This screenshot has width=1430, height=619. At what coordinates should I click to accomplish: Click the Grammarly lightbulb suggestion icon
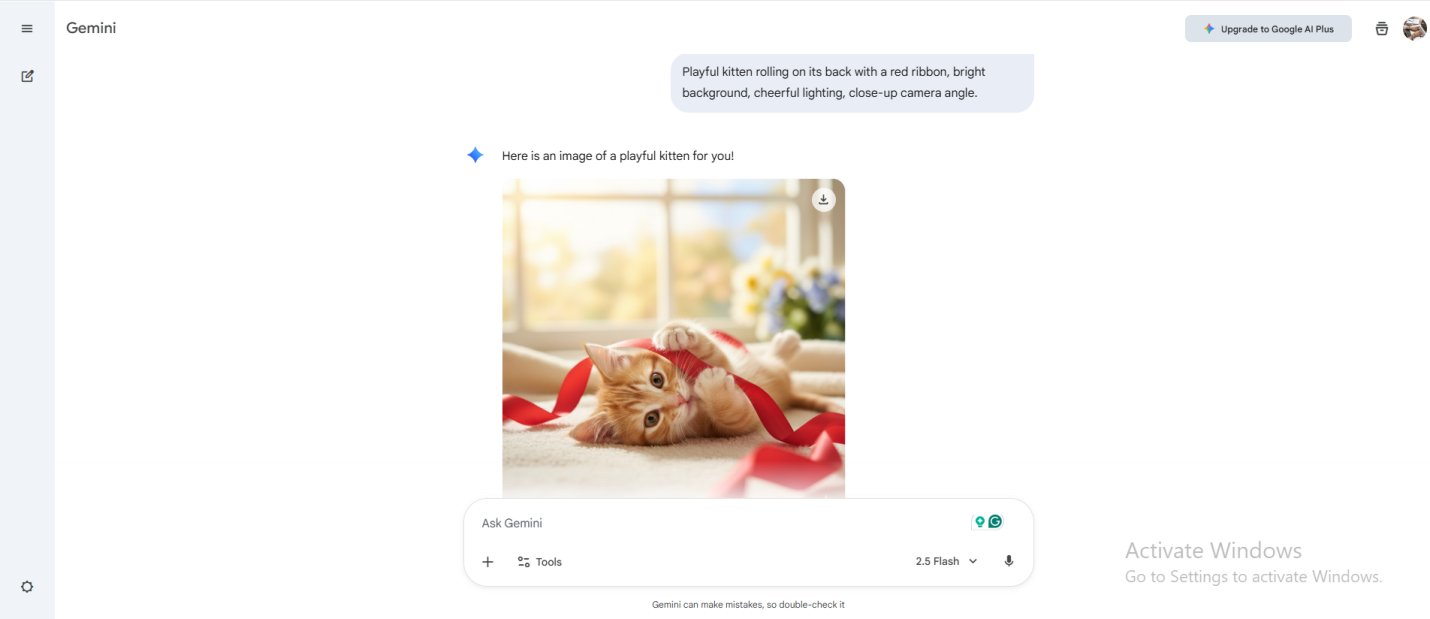tap(980, 522)
